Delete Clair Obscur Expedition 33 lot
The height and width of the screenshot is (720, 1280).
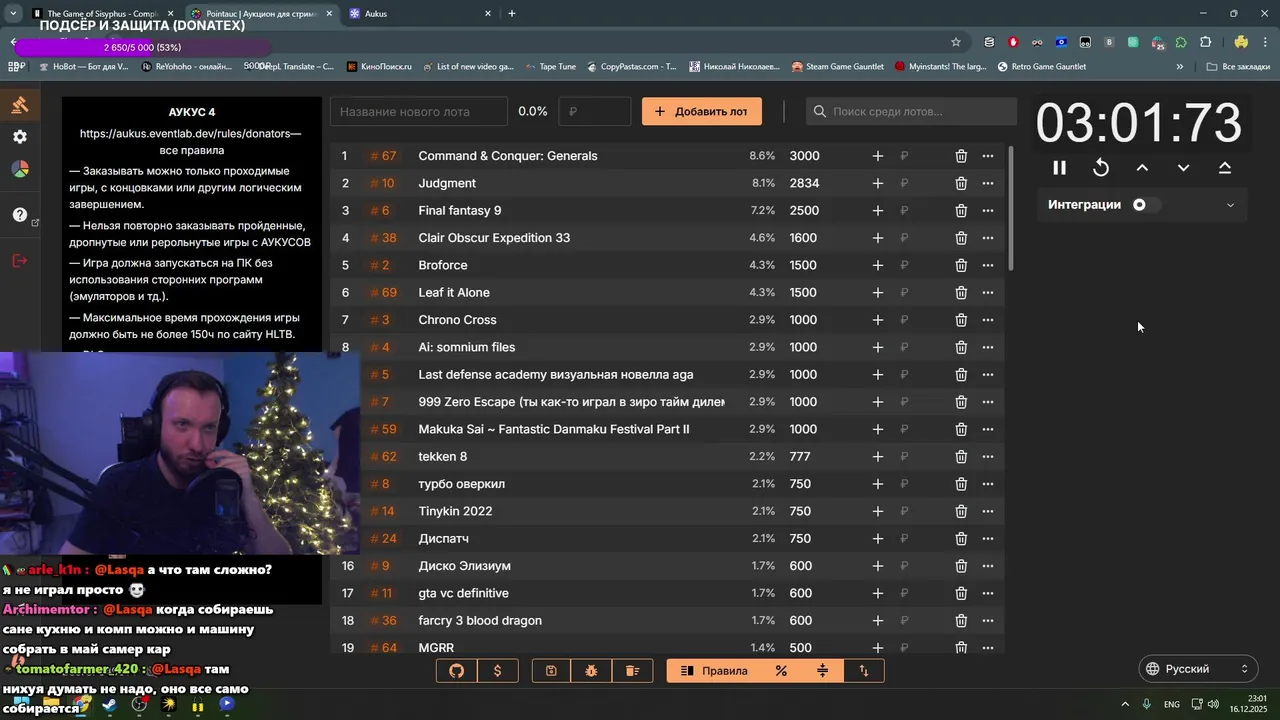point(961,238)
